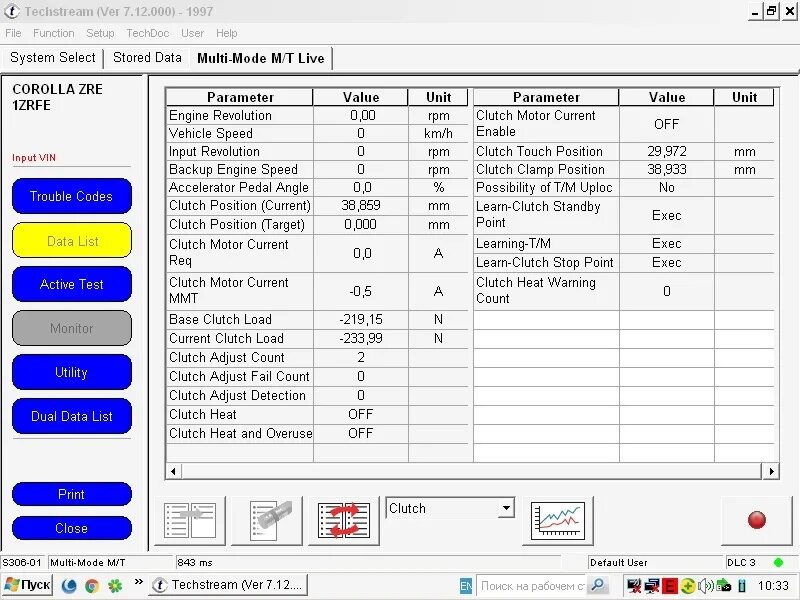The height and width of the screenshot is (600, 800).
Task: Select the Engine Revolution row
Action: [x=316, y=115]
